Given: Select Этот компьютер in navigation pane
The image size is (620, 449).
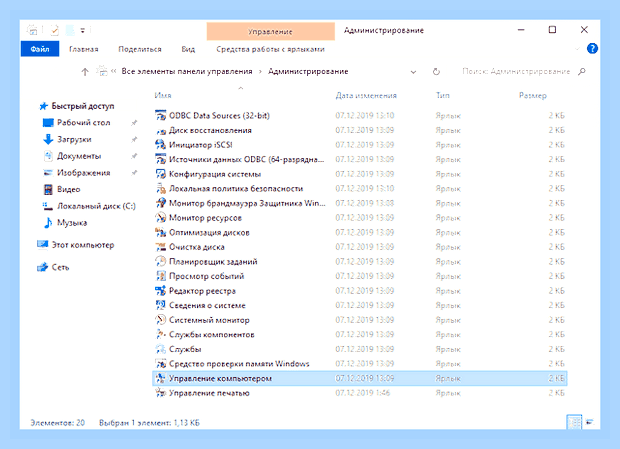Looking at the screenshot, I should pyautogui.click(x=83, y=245).
